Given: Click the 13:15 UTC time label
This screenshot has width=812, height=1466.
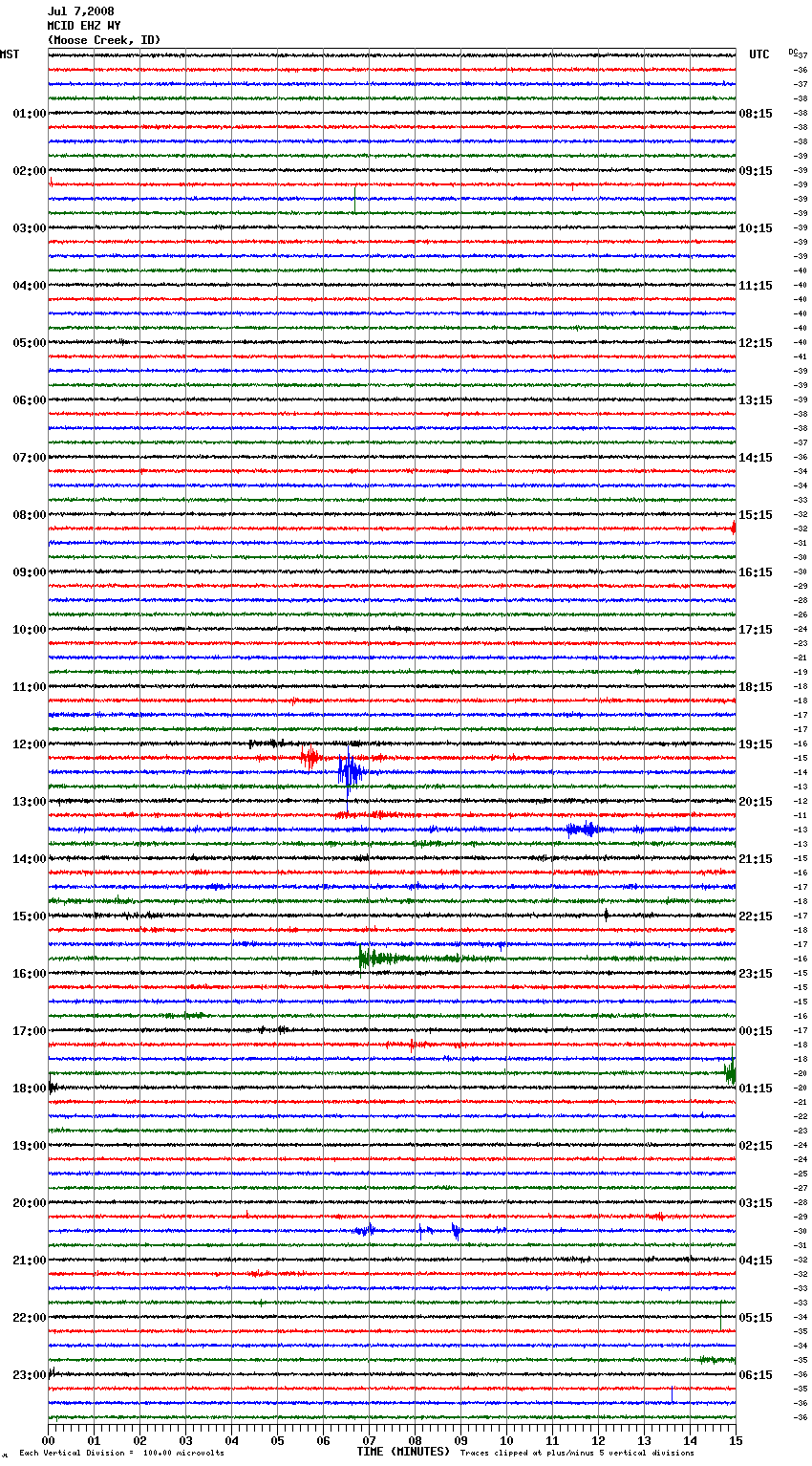Looking at the screenshot, I should coord(756,400).
